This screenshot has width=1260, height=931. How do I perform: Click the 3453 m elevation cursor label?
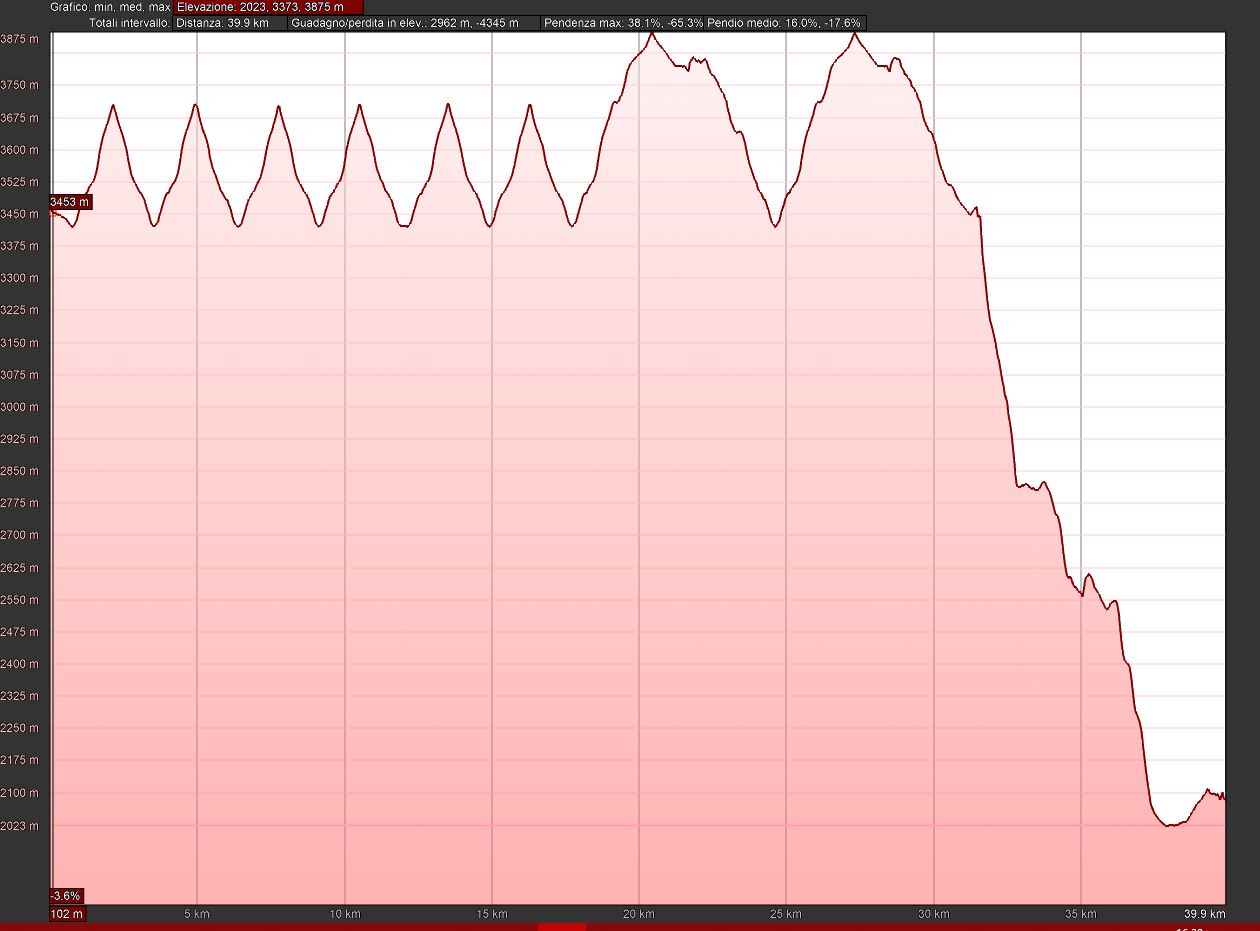[70, 203]
